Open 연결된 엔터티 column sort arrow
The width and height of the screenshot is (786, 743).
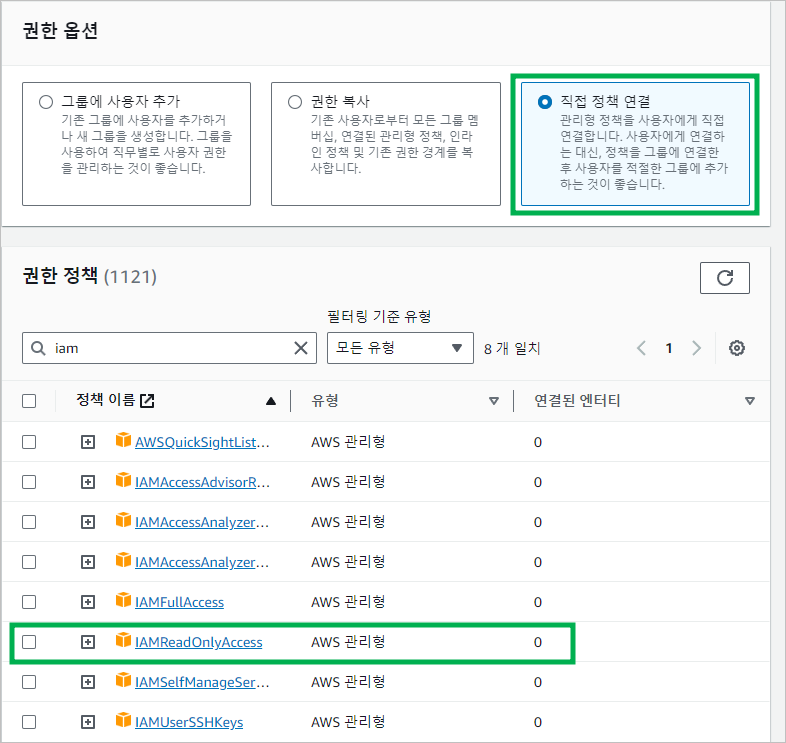coord(750,401)
